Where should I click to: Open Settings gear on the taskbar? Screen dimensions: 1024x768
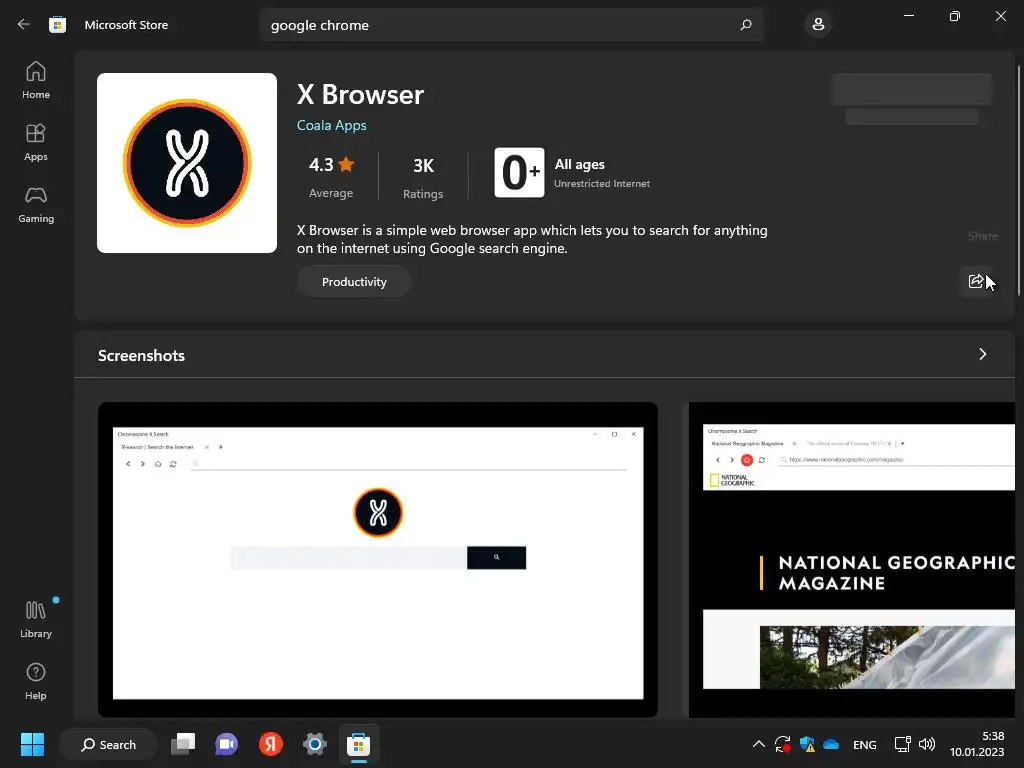tap(314, 744)
